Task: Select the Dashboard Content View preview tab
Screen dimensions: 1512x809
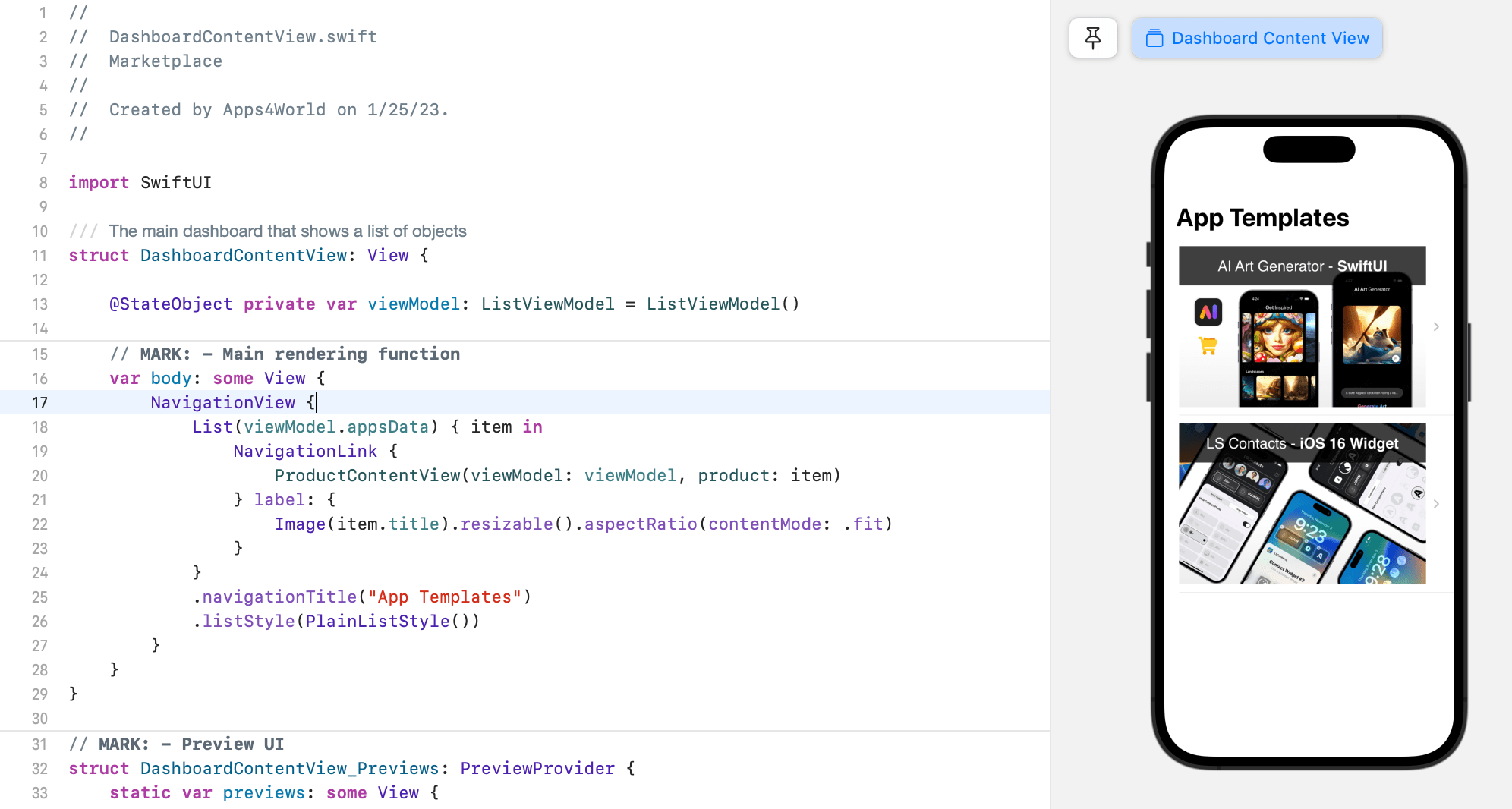Action: click(1268, 37)
